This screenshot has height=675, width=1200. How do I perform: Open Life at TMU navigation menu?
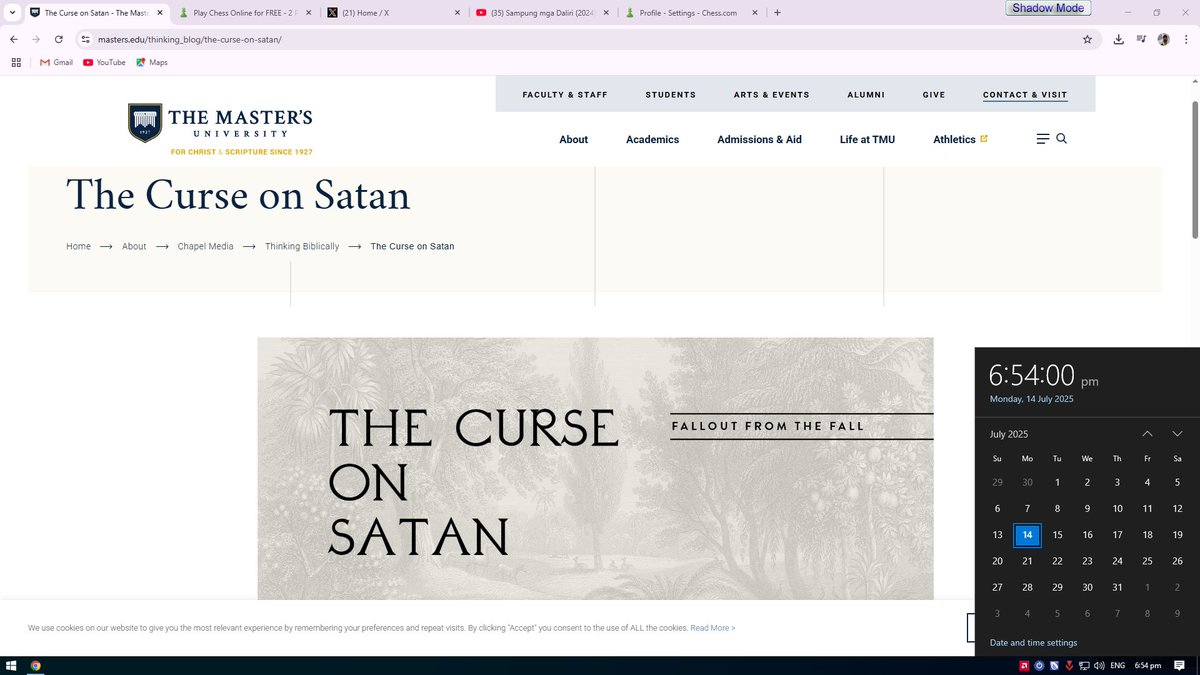point(868,140)
